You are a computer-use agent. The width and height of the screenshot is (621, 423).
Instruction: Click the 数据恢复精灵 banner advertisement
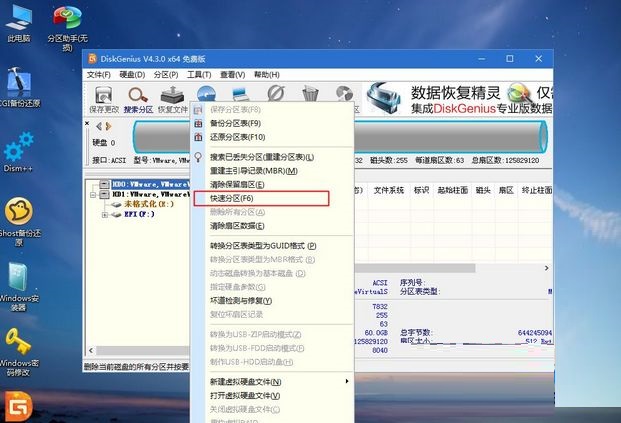point(458,99)
